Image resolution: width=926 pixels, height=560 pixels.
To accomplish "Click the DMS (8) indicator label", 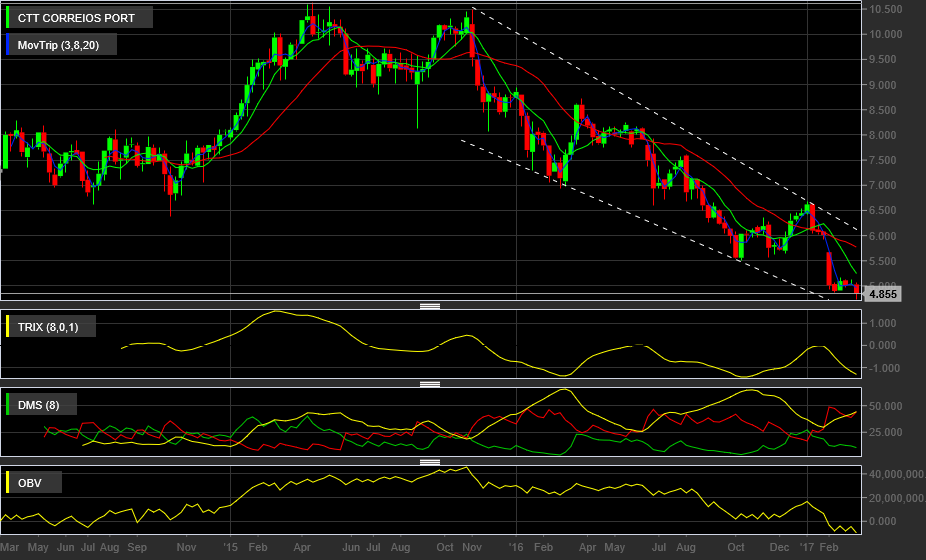I will 41,405.
